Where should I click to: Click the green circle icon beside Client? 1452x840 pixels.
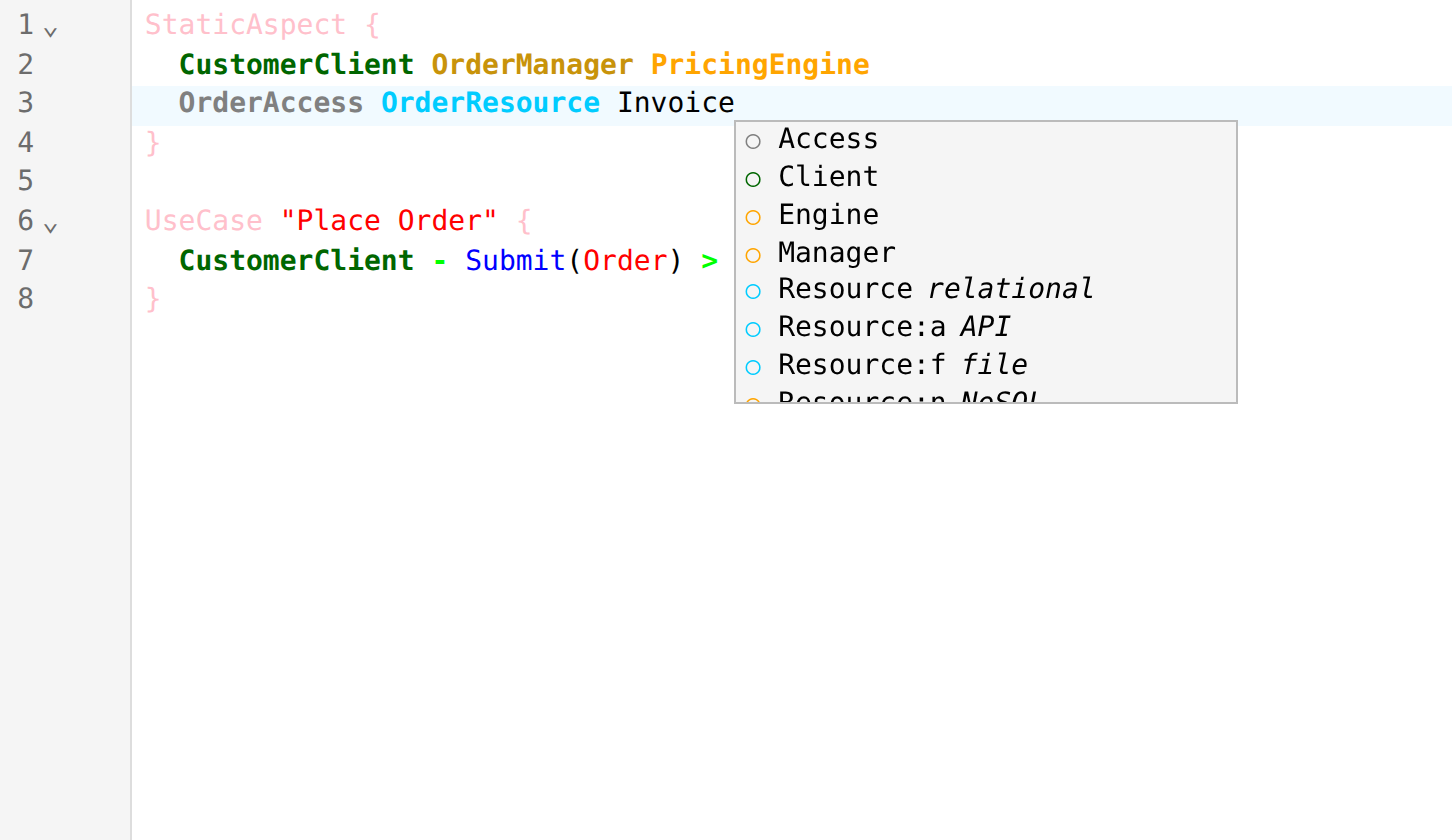coord(753,179)
